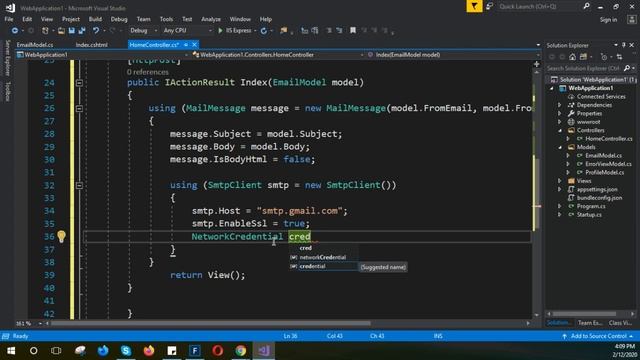Image resolution: width=640 pixels, height=360 pixels.
Task: Open Opera browser from the taskbar
Action: point(218,351)
